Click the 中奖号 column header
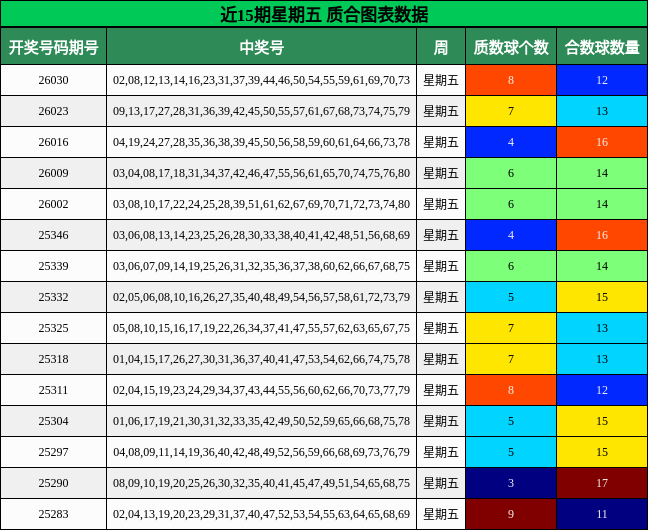This screenshot has height=530, width=648. 262,47
